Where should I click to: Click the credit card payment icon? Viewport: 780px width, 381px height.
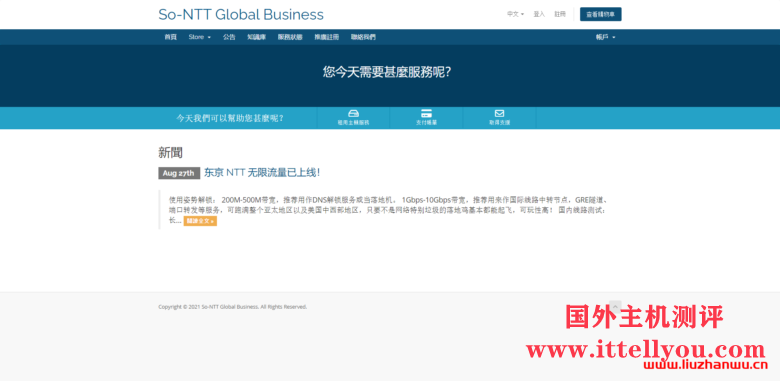426,113
